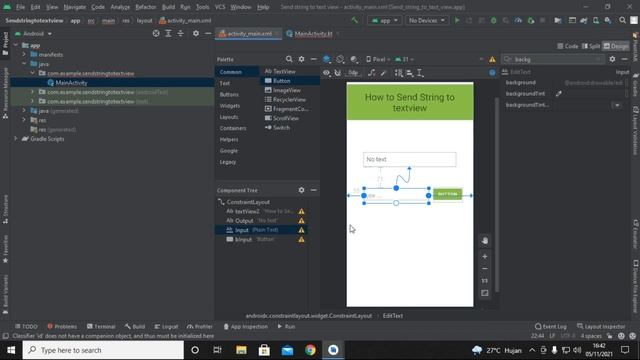Open the app run configuration dropdown

pos(385,20)
